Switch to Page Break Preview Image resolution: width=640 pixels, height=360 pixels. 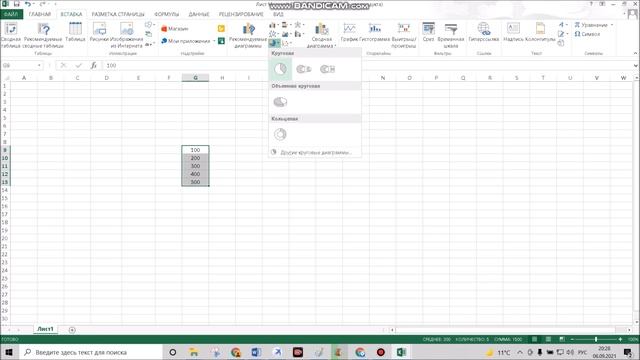[x=562, y=339]
